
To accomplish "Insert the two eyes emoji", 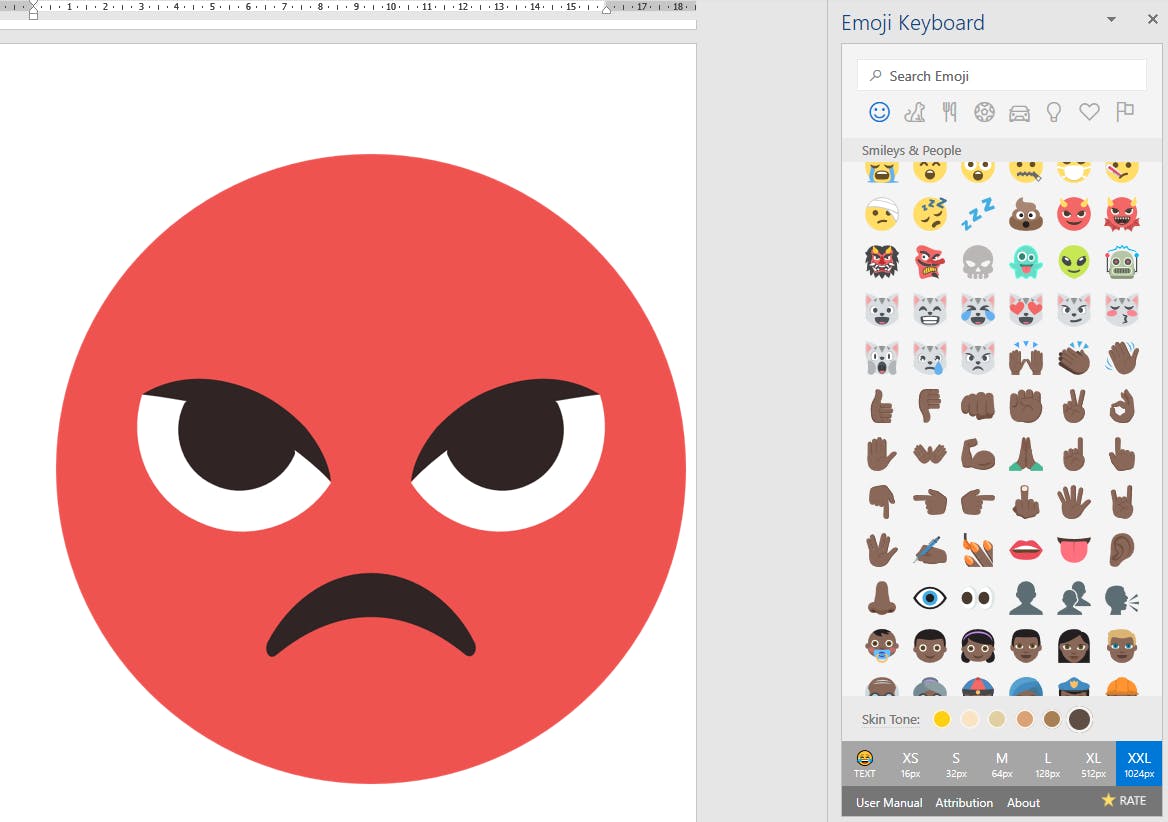I will [x=977, y=597].
